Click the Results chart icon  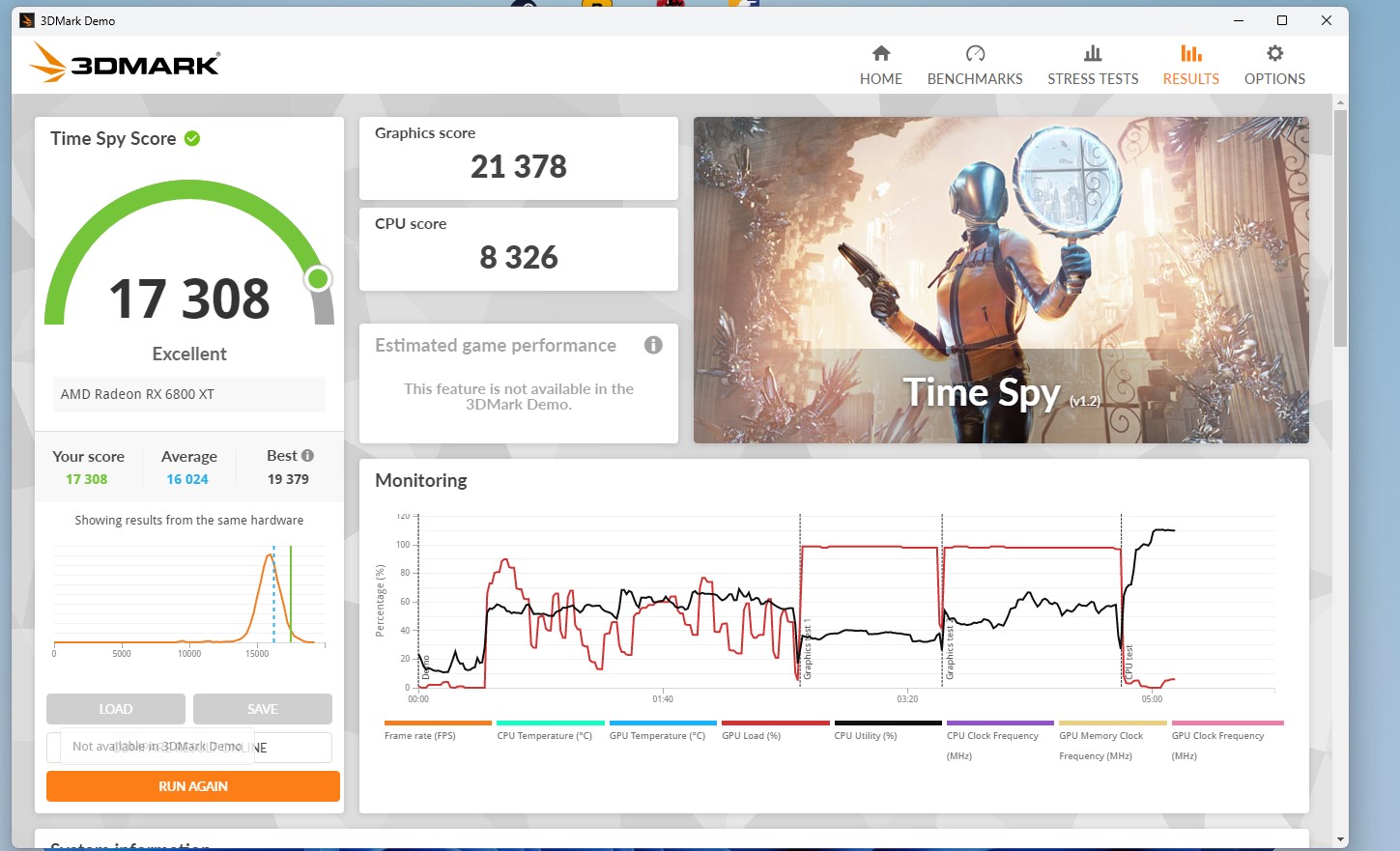(x=1191, y=53)
